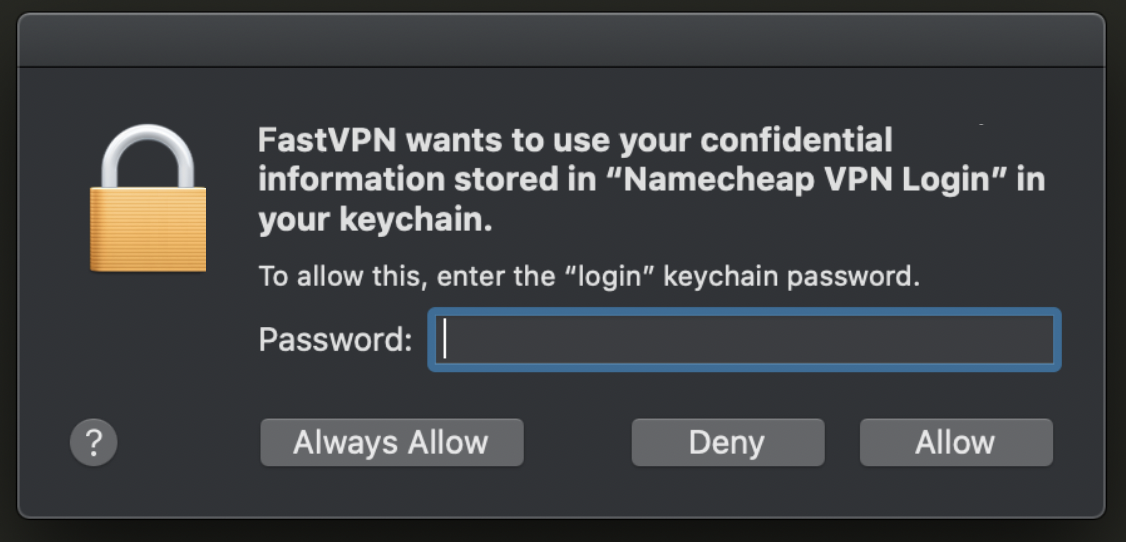Screen dimensions: 1126x542
Task: Click the gold padlock icon
Action: click(x=148, y=199)
